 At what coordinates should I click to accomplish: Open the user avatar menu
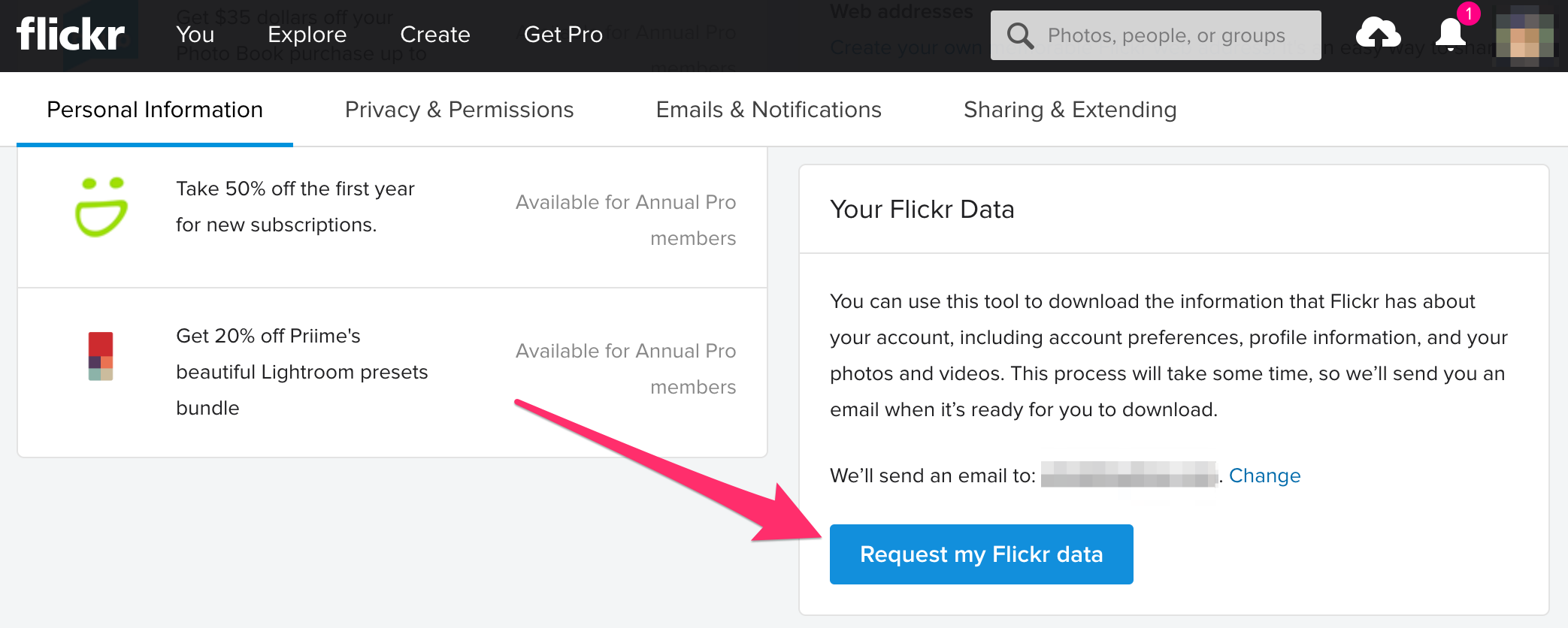click(x=1524, y=35)
